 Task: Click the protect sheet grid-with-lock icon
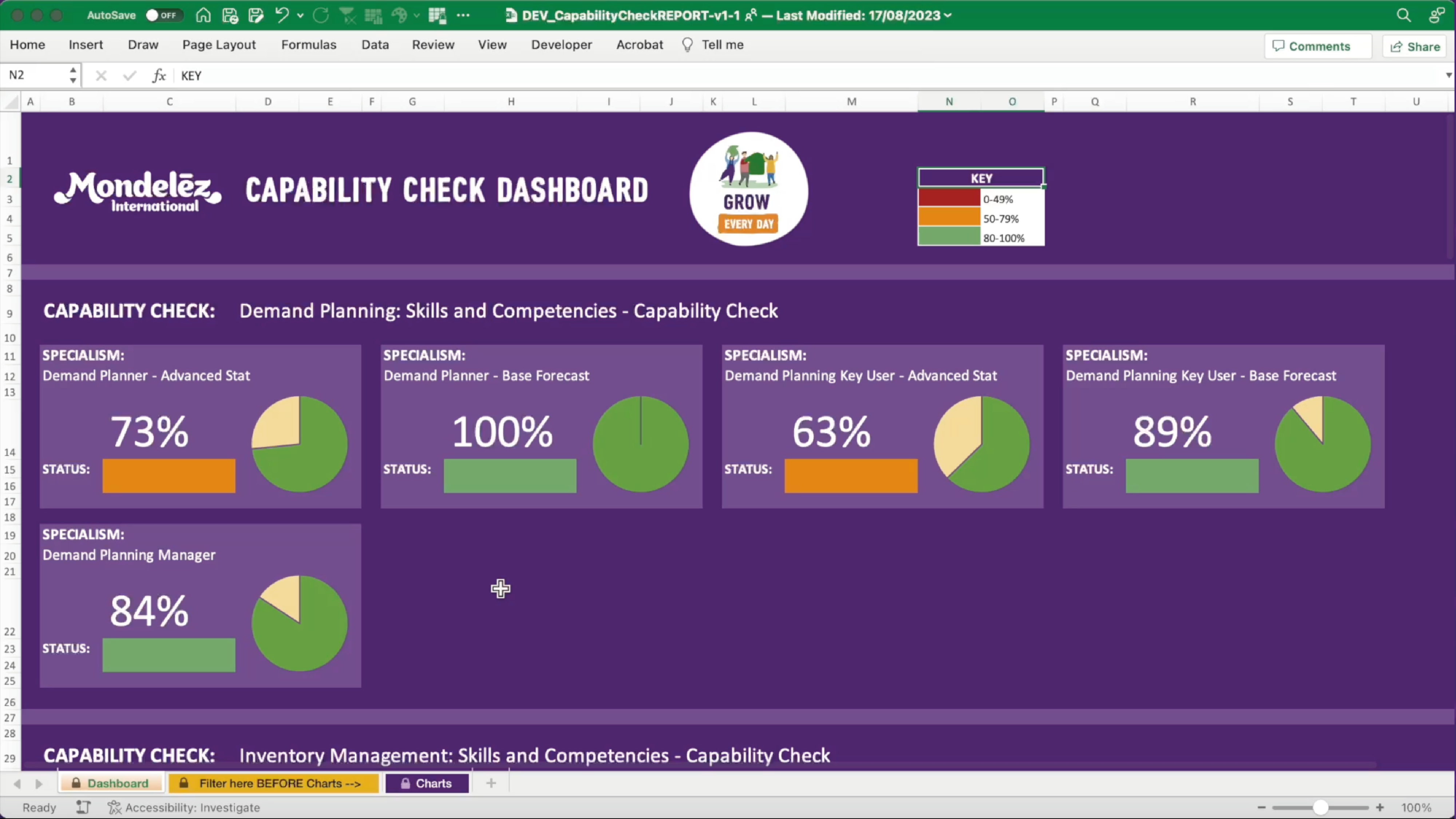pos(437,15)
